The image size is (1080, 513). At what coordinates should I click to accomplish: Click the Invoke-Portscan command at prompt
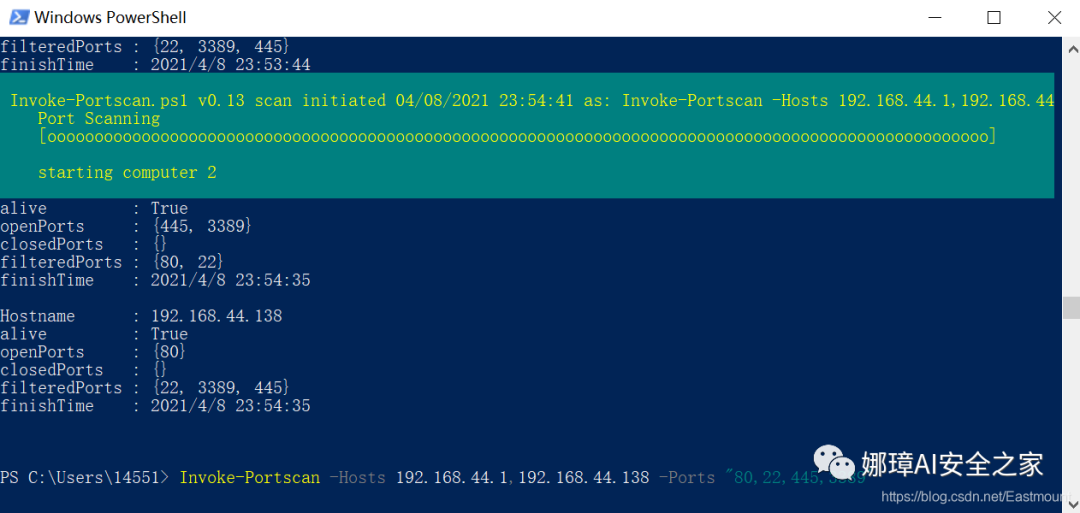(x=249, y=477)
